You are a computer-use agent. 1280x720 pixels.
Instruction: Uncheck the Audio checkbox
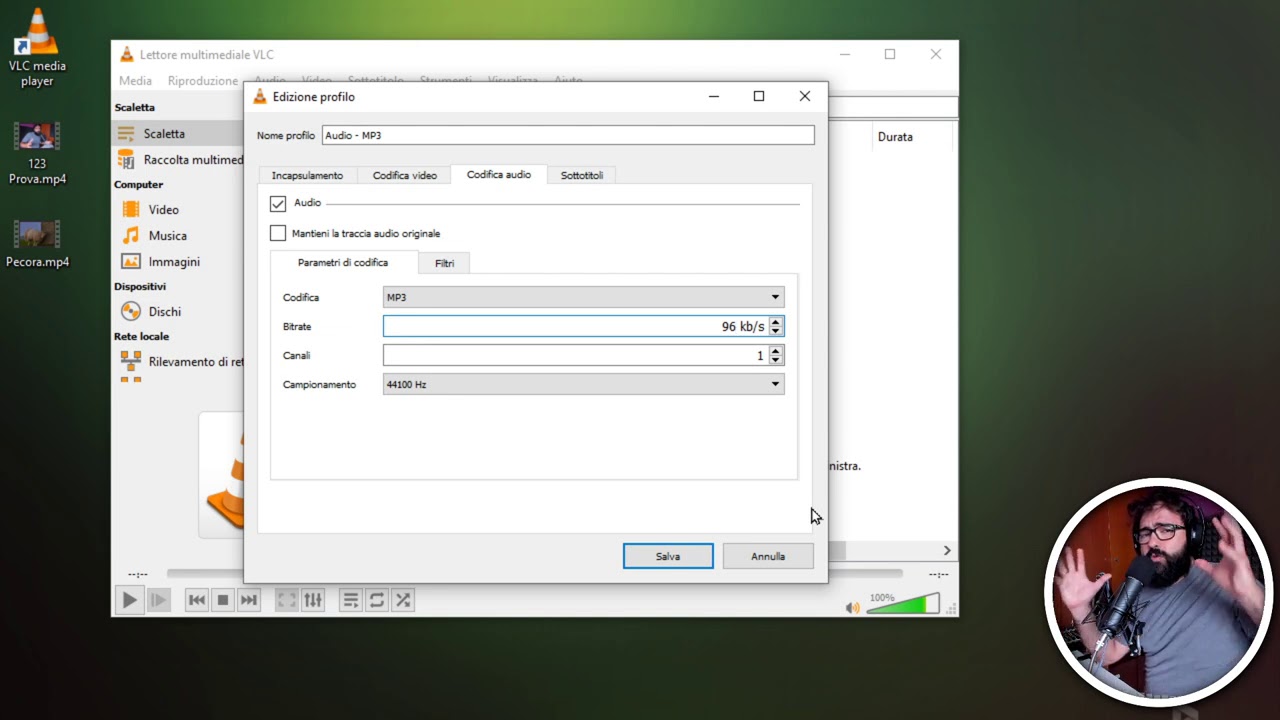(278, 204)
